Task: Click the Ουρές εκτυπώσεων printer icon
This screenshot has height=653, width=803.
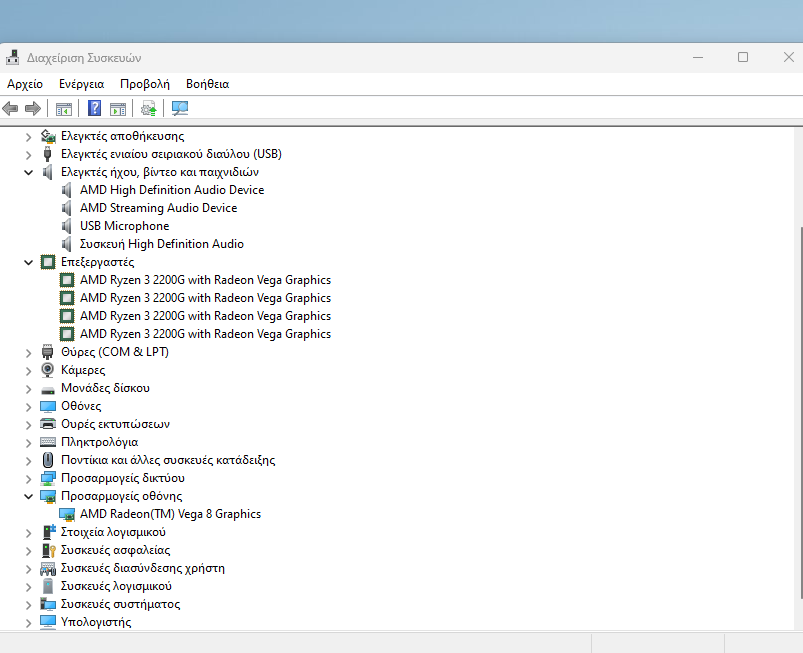Action: click(x=48, y=424)
